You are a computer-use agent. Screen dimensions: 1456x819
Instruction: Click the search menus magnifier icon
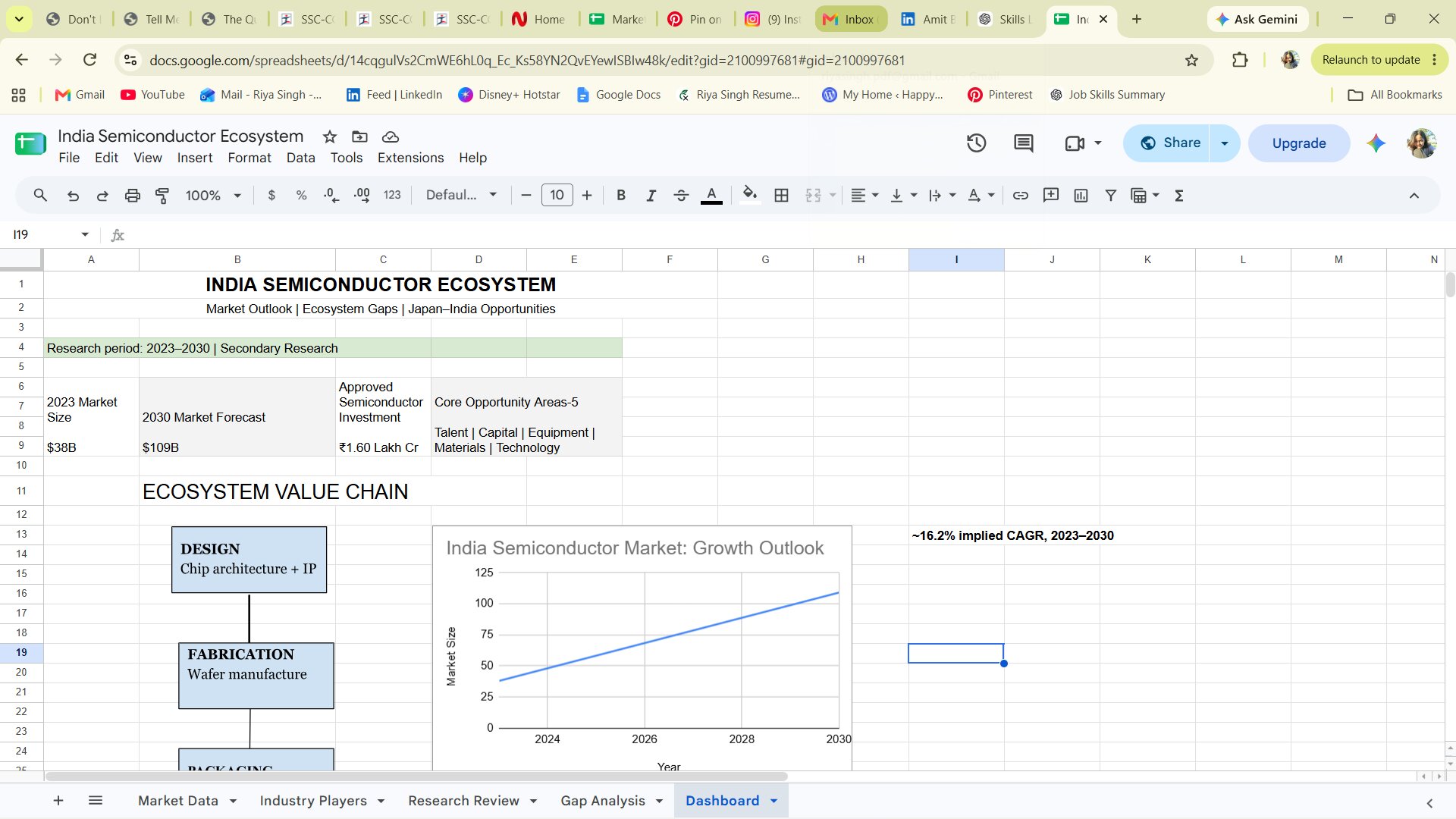pos(41,196)
